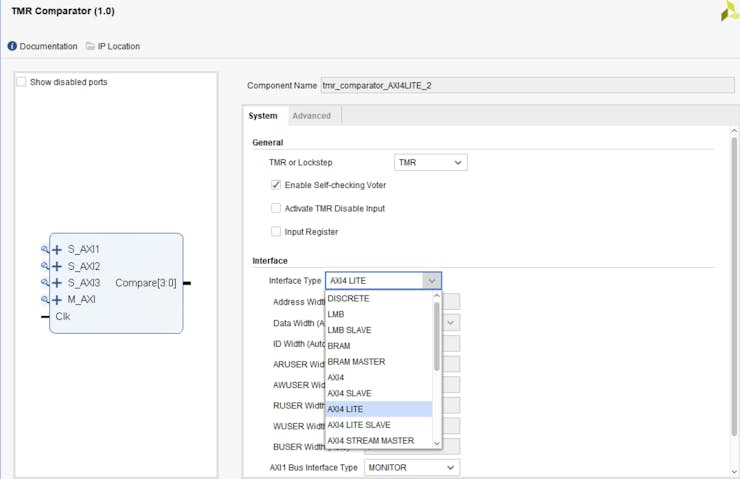Expand the S_AXI2 port plus icon
Viewport: 740px width, 479px height.
coord(57,267)
